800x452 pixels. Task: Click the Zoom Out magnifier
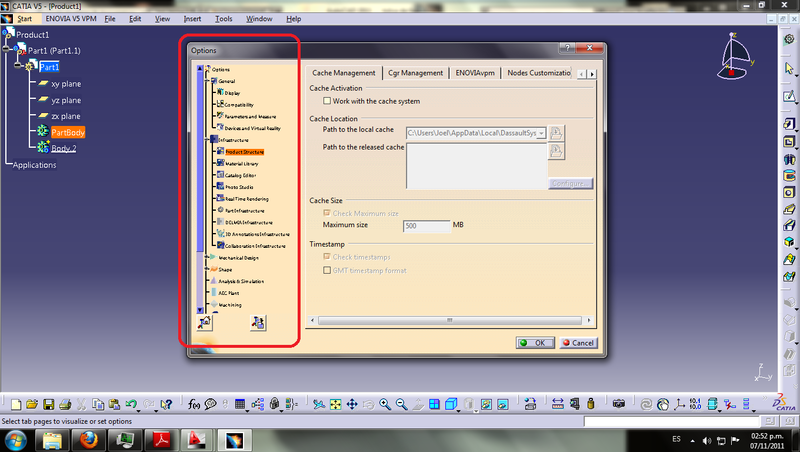tap(402, 405)
